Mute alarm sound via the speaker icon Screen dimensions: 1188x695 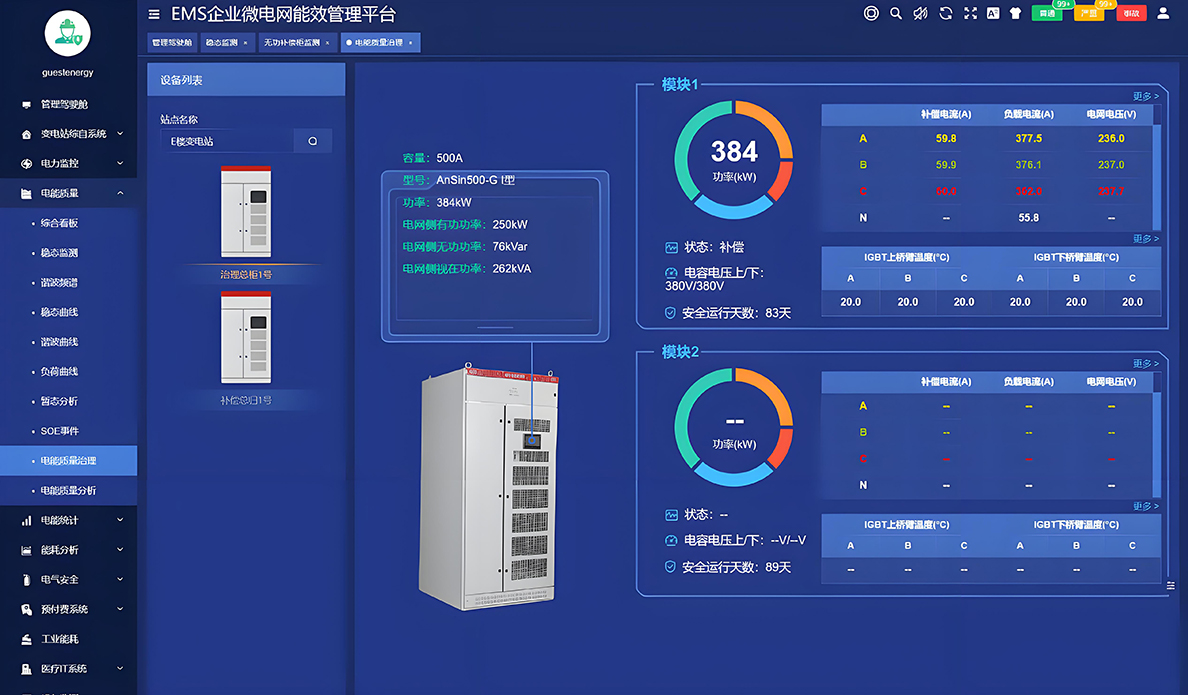tap(920, 13)
